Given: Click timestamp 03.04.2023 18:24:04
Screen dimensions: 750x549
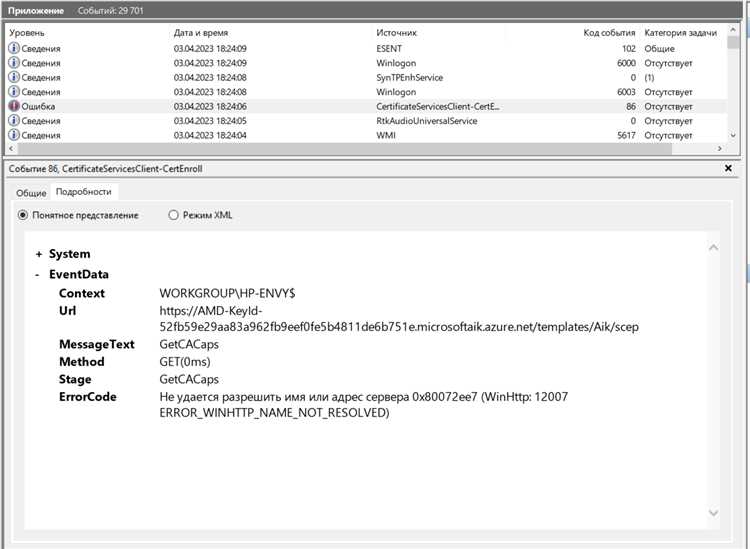Looking at the screenshot, I should (x=210, y=135).
